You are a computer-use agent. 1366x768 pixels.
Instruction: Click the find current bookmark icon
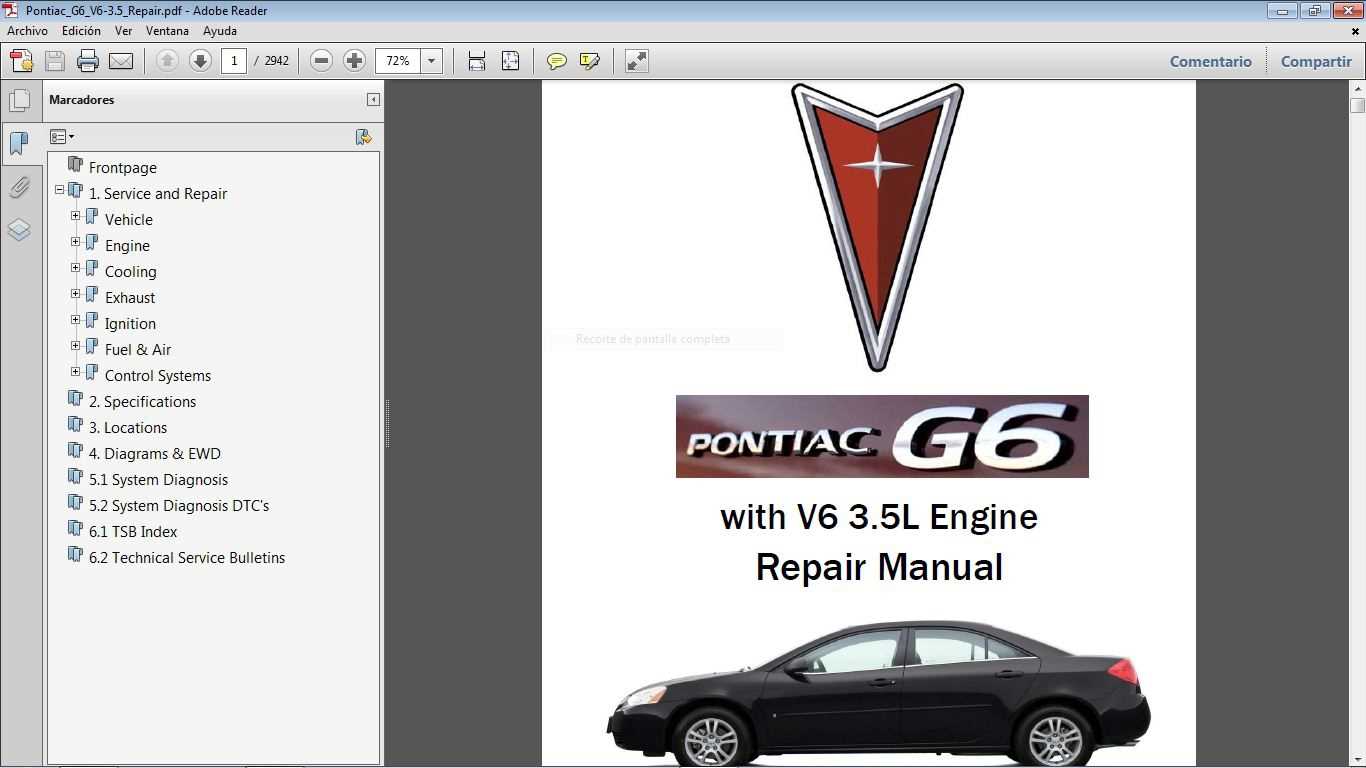(x=364, y=137)
